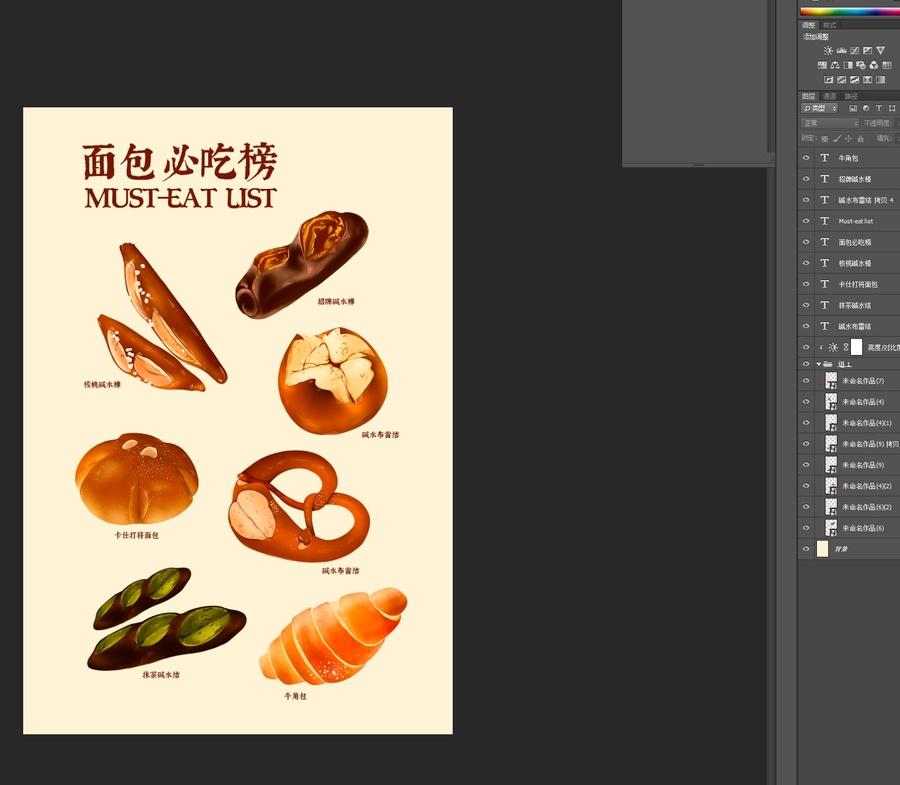The width and height of the screenshot is (900, 785).
Task: Add a Black & White adjustment layer
Action: pos(848,65)
